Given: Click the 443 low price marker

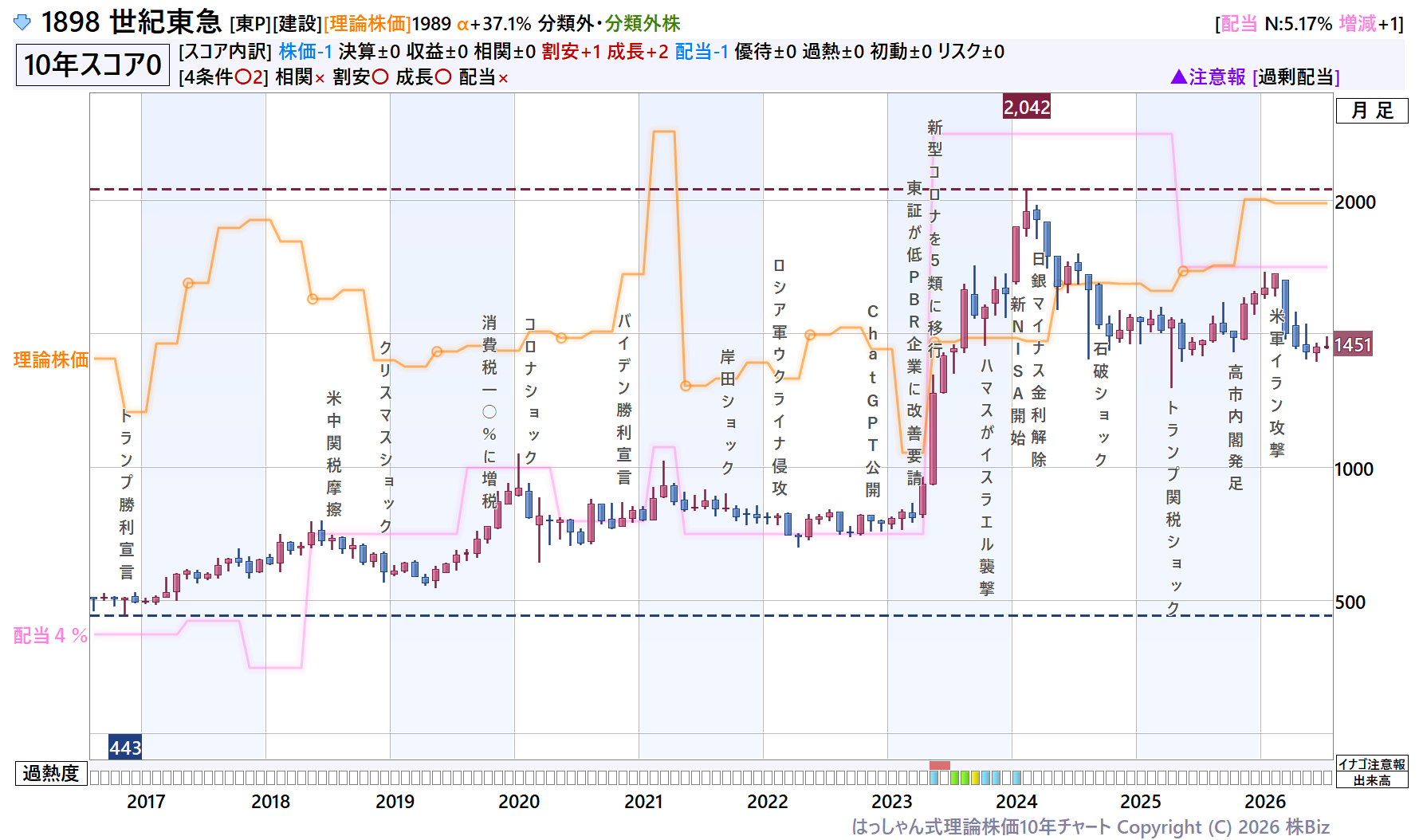Looking at the screenshot, I should click(x=125, y=747).
